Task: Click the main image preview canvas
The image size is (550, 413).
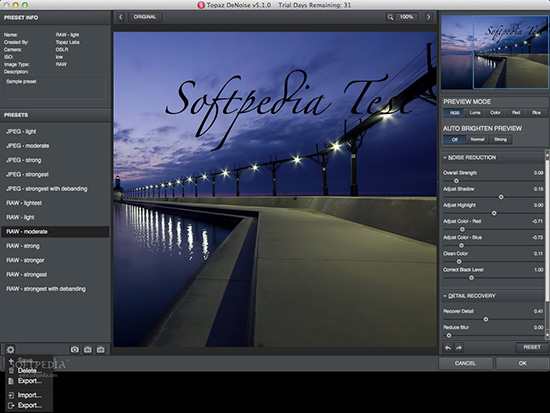Action: pyautogui.click(x=275, y=189)
